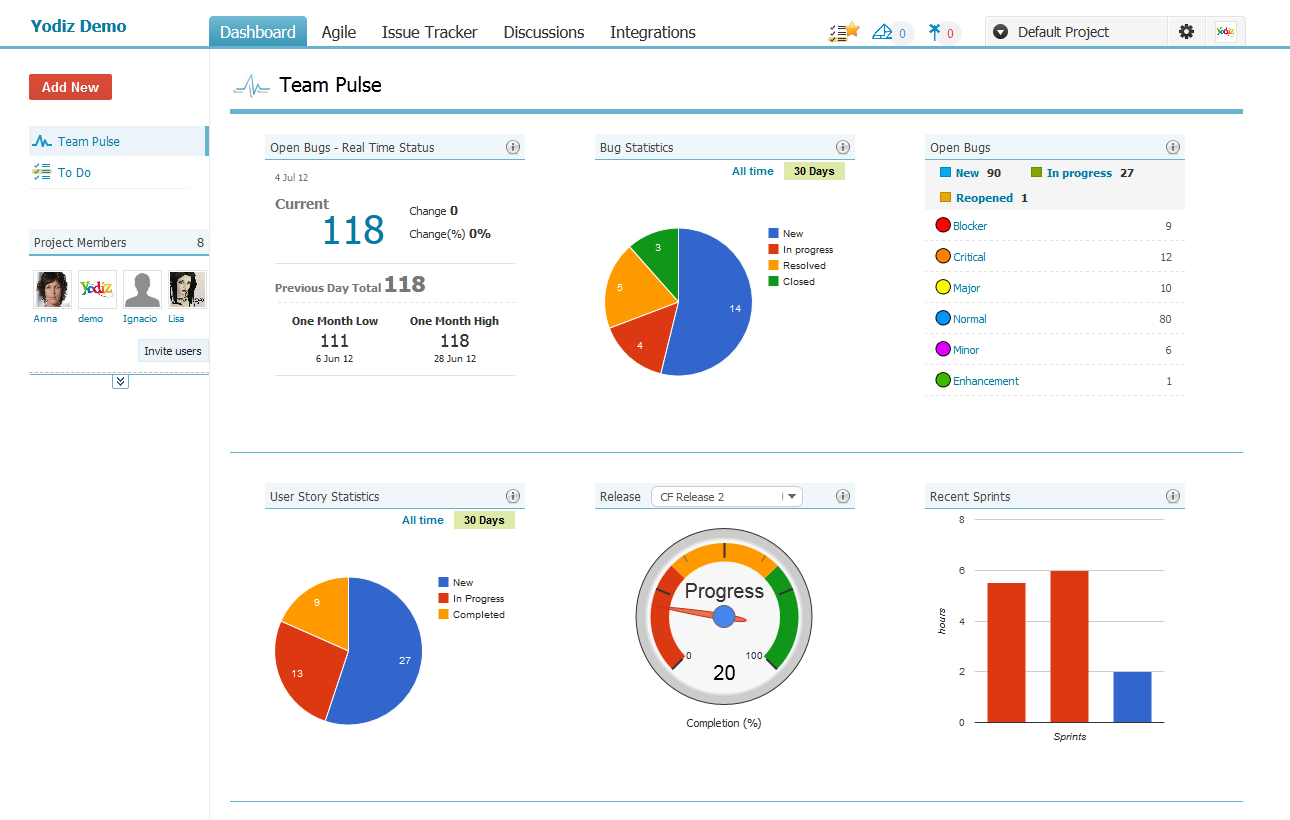This screenshot has width=1290, height=820.
Task: Click the Yodiz profile logo in header
Action: 1225,32
